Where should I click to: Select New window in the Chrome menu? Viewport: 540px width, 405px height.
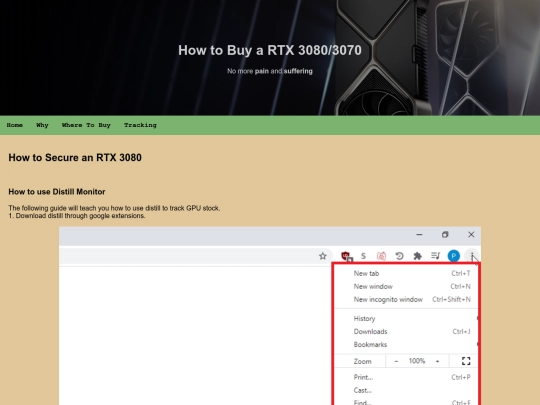(x=407, y=287)
